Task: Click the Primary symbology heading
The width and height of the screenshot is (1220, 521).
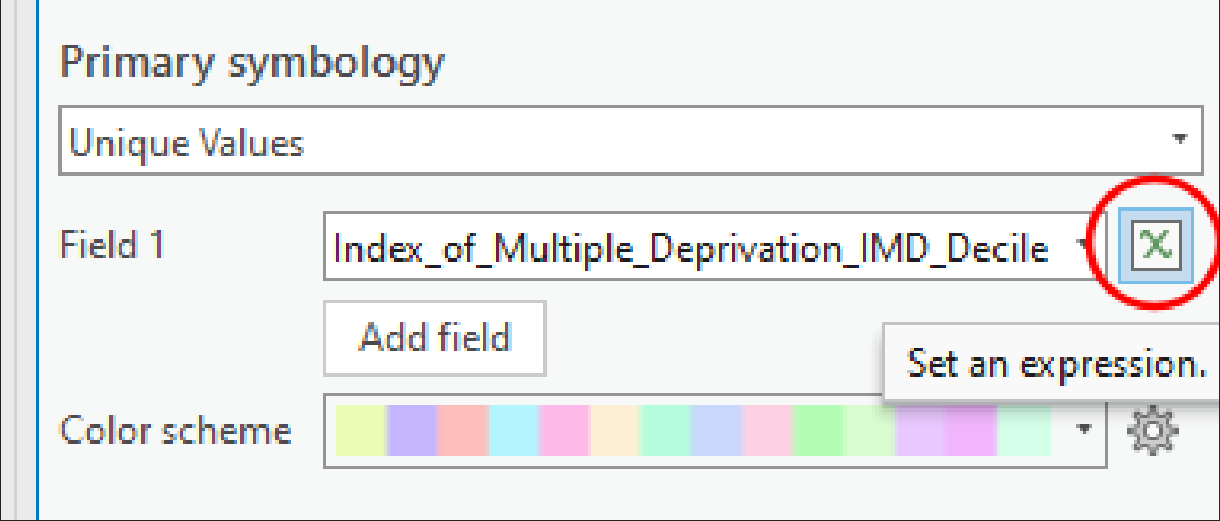Action: pos(252,63)
